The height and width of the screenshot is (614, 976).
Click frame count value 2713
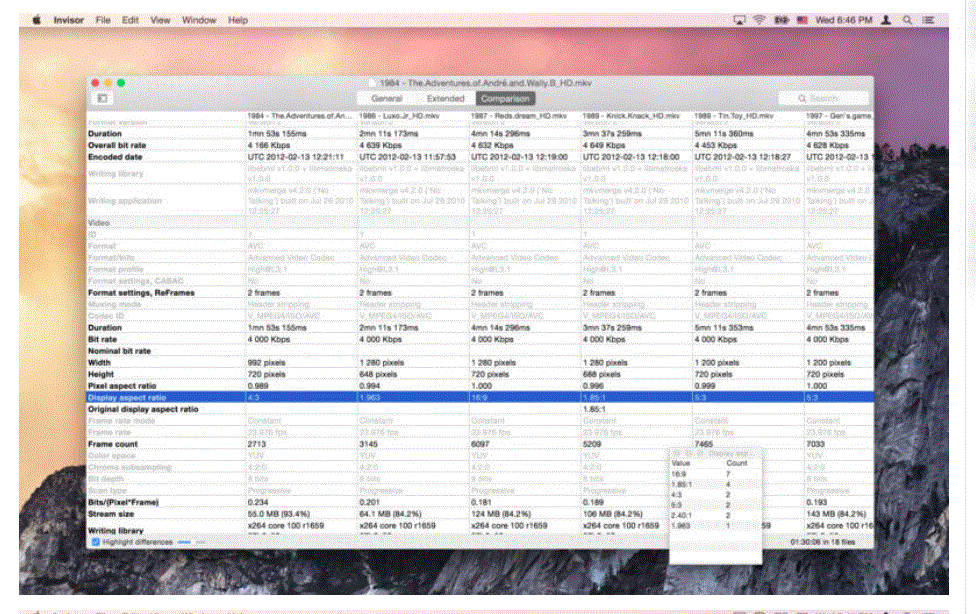pos(256,444)
